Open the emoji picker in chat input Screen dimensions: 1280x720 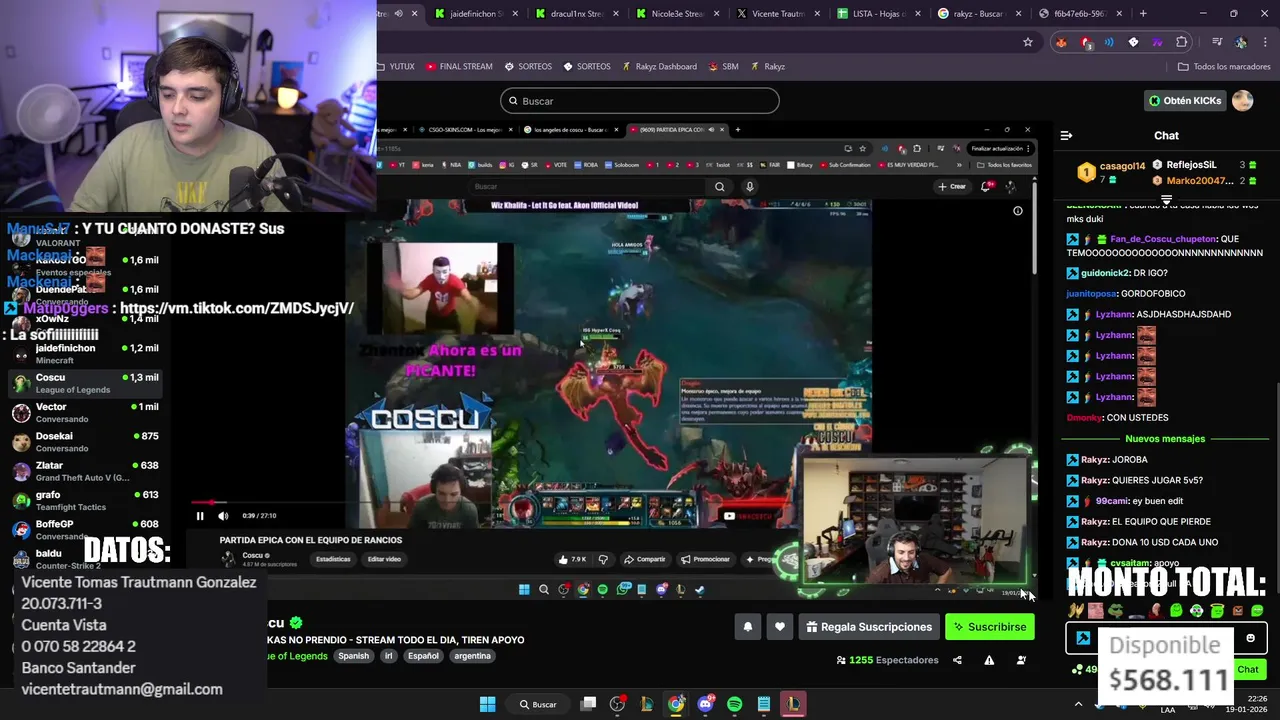point(1250,638)
